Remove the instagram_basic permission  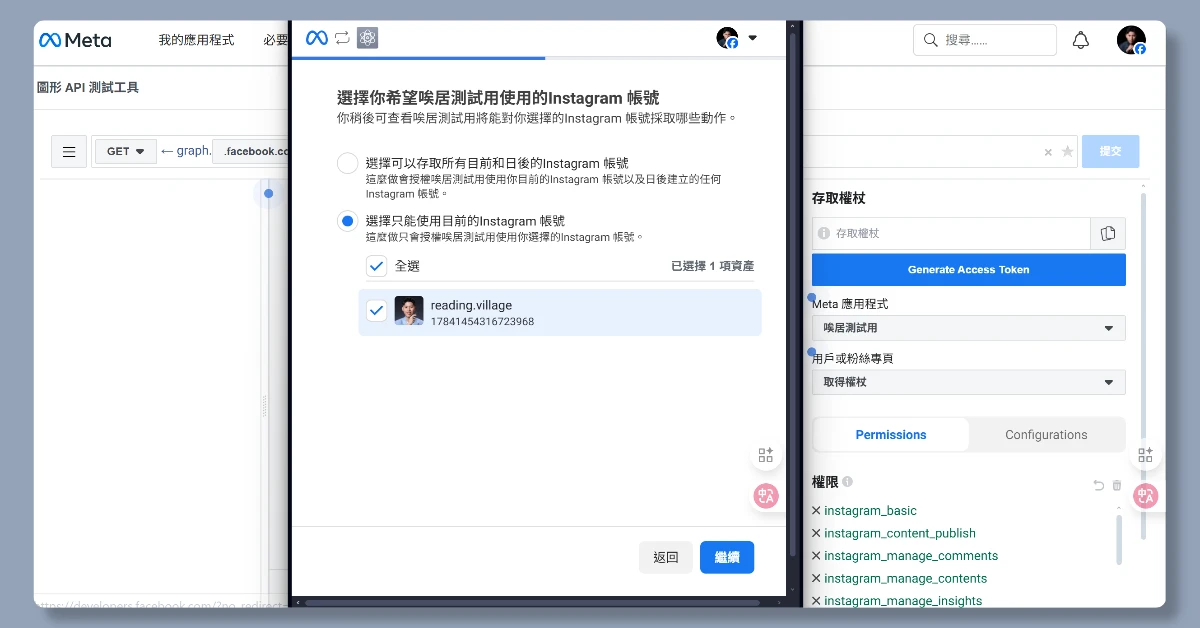coord(816,511)
